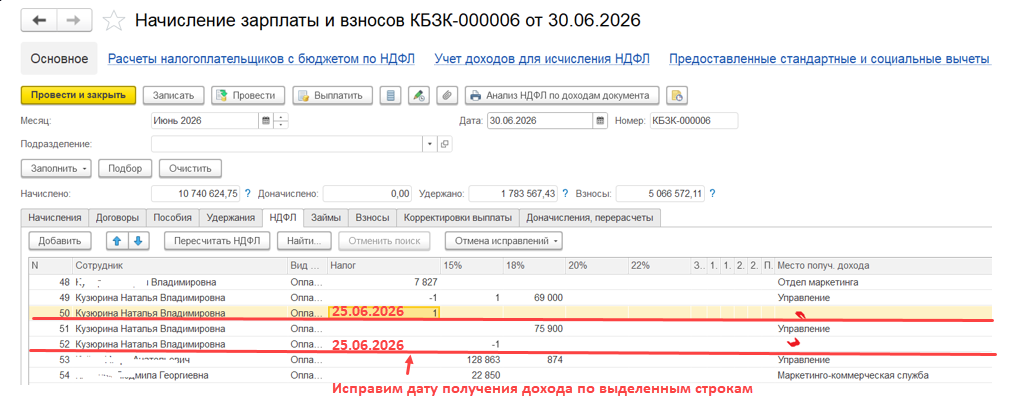Switch to the Взносы tab
Viewport: 1010px width, 414px height.
(372, 218)
